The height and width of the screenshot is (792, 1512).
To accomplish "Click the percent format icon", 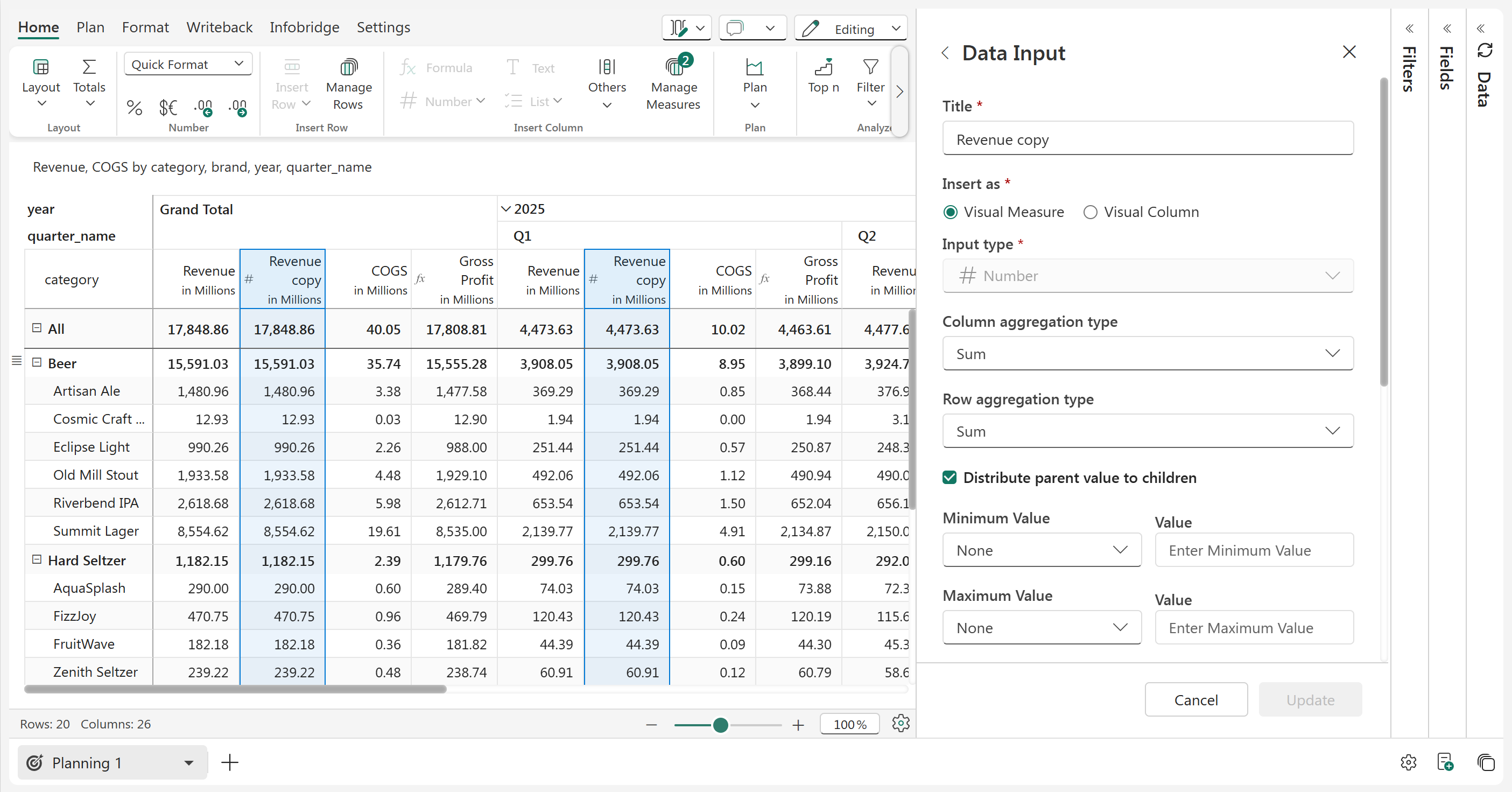I will point(135,108).
